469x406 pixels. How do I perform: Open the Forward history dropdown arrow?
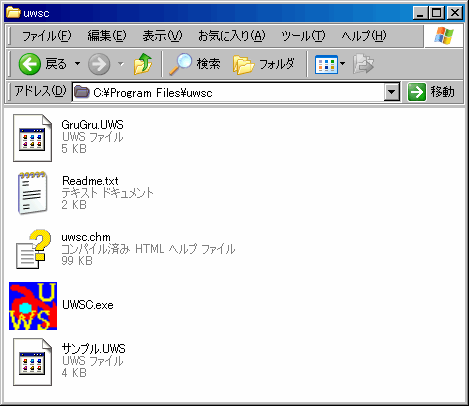(x=121, y=64)
